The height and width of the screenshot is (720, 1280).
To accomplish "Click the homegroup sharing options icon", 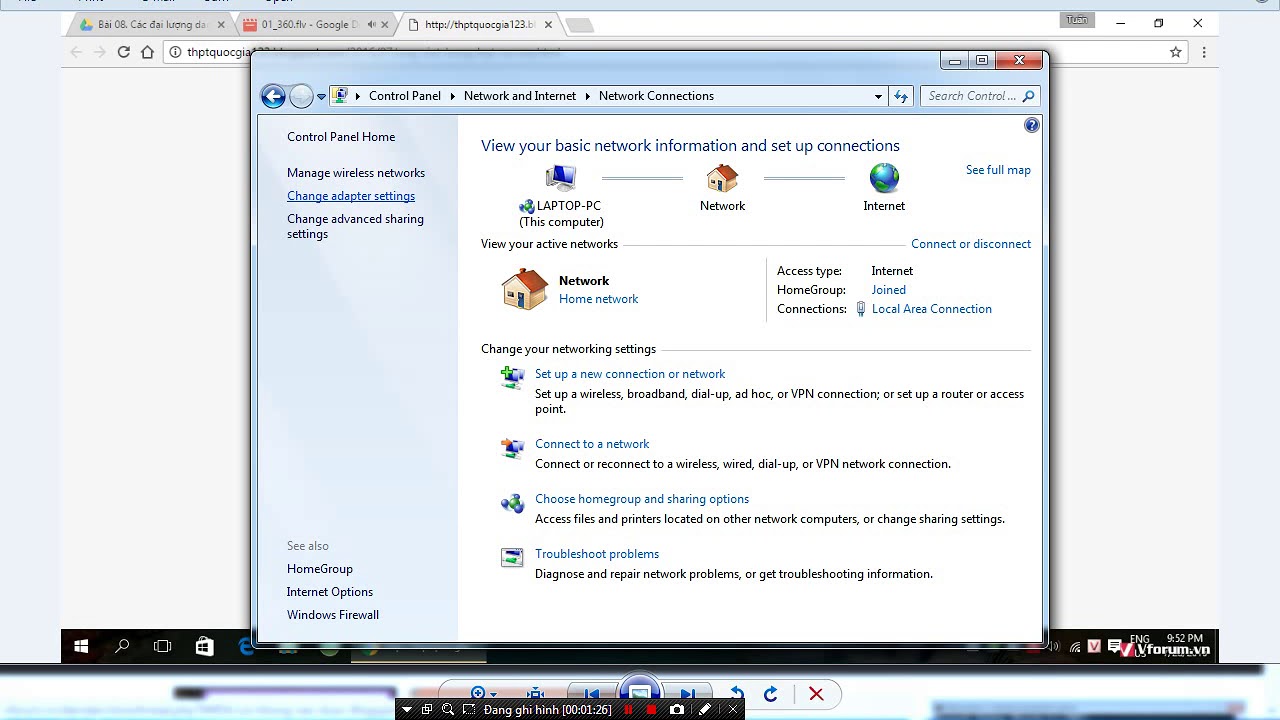I will point(512,503).
